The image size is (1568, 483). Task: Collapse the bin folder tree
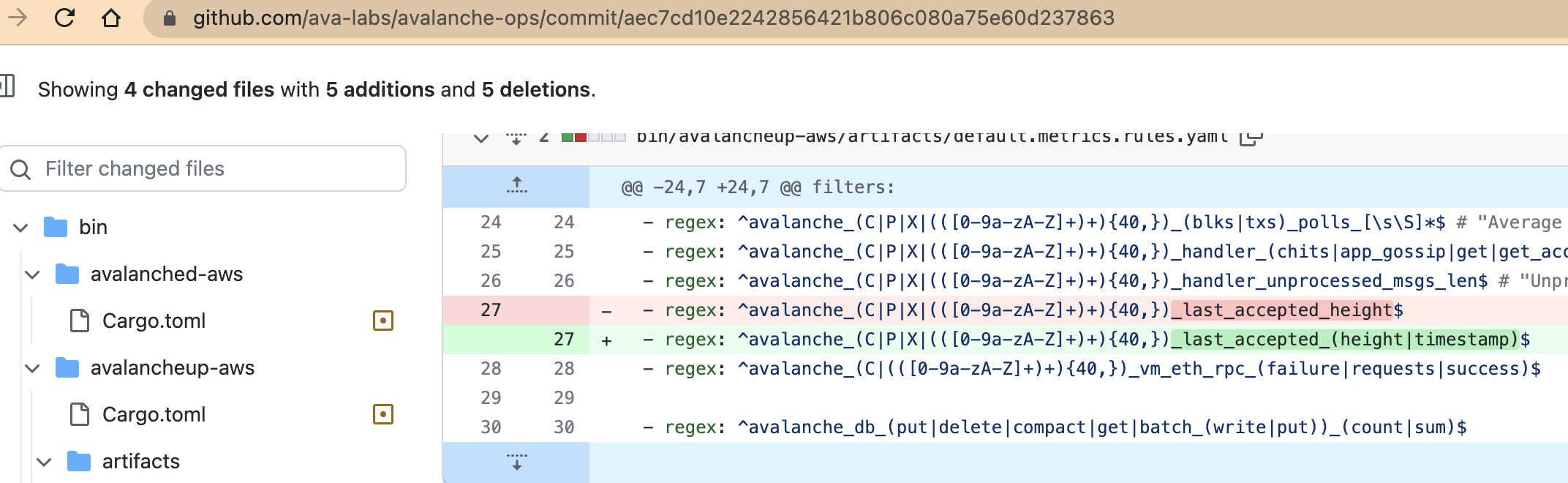[21, 228]
